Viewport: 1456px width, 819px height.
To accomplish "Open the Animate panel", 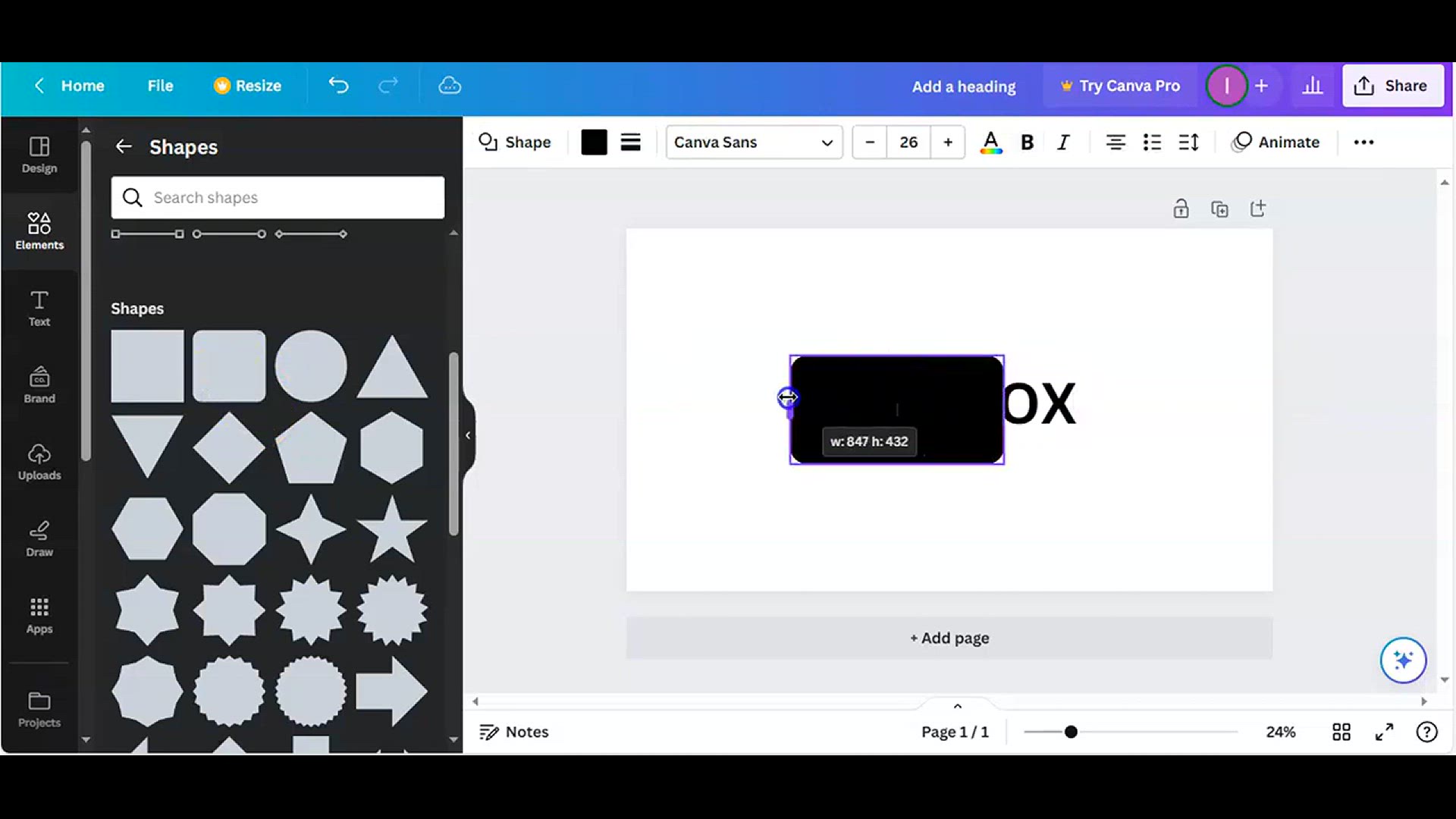I will [1276, 142].
